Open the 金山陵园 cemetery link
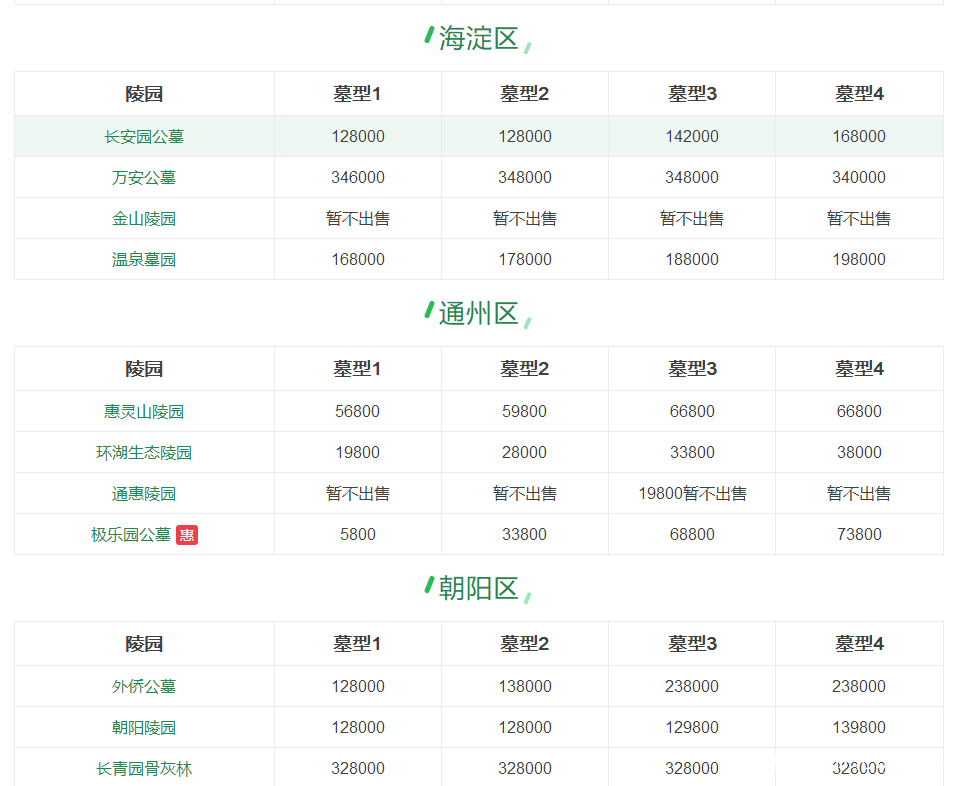This screenshot has height=786, width=960. click(x=144, y=219)
